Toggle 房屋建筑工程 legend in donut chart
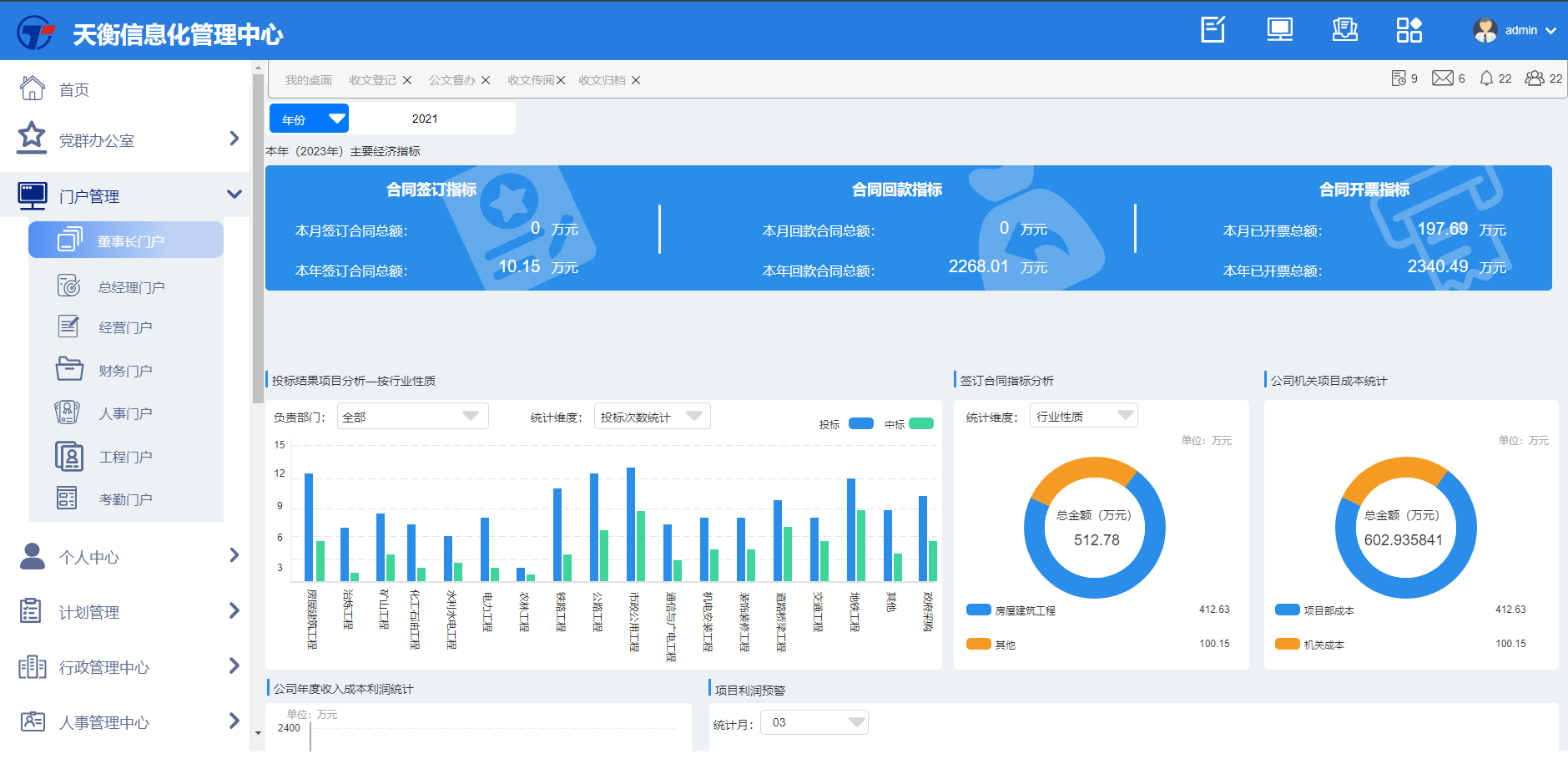This screenshot has width=1568, height=759. [978, 610]
